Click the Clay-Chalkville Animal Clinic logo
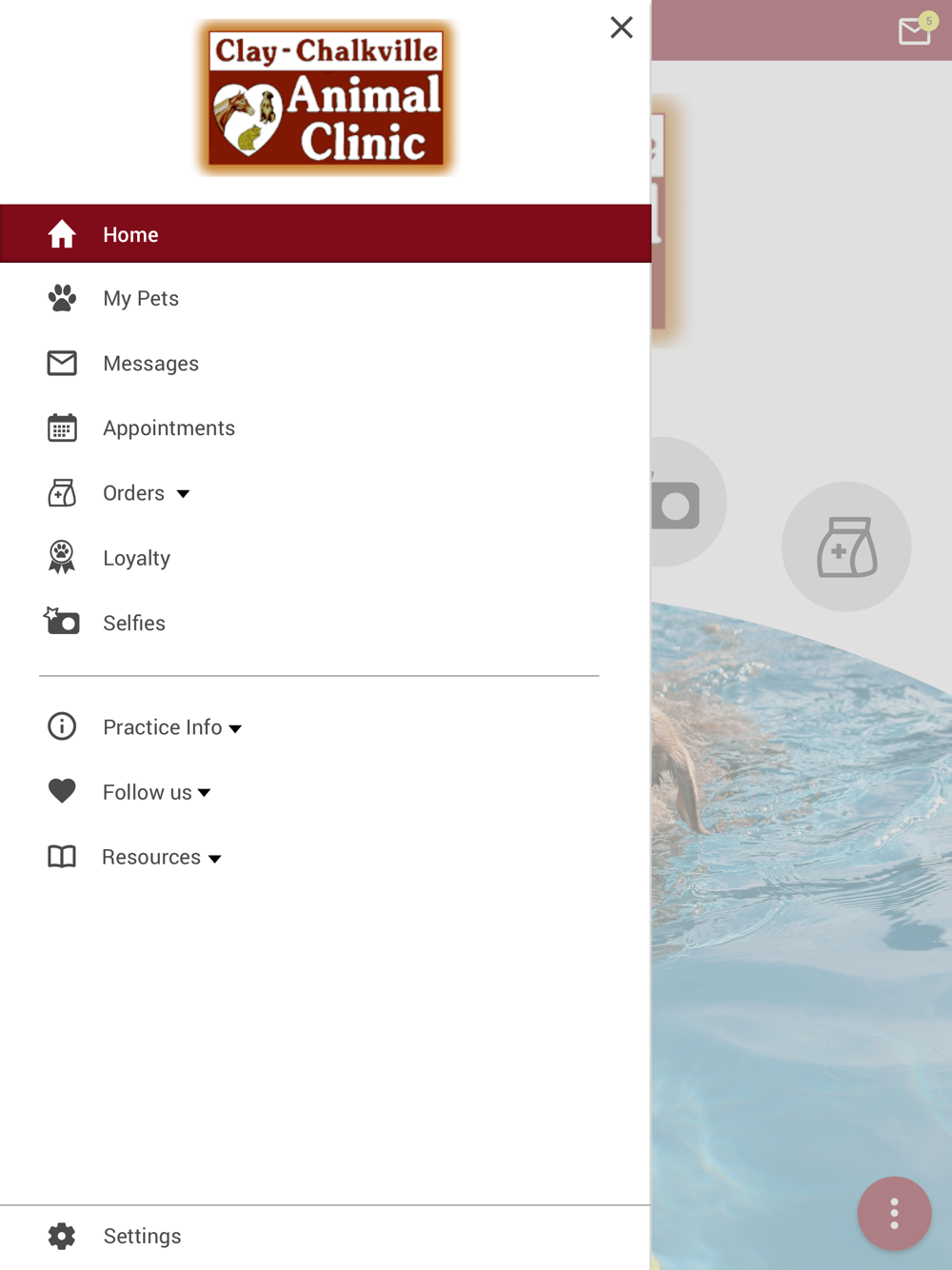 click(x=327, y=99)
